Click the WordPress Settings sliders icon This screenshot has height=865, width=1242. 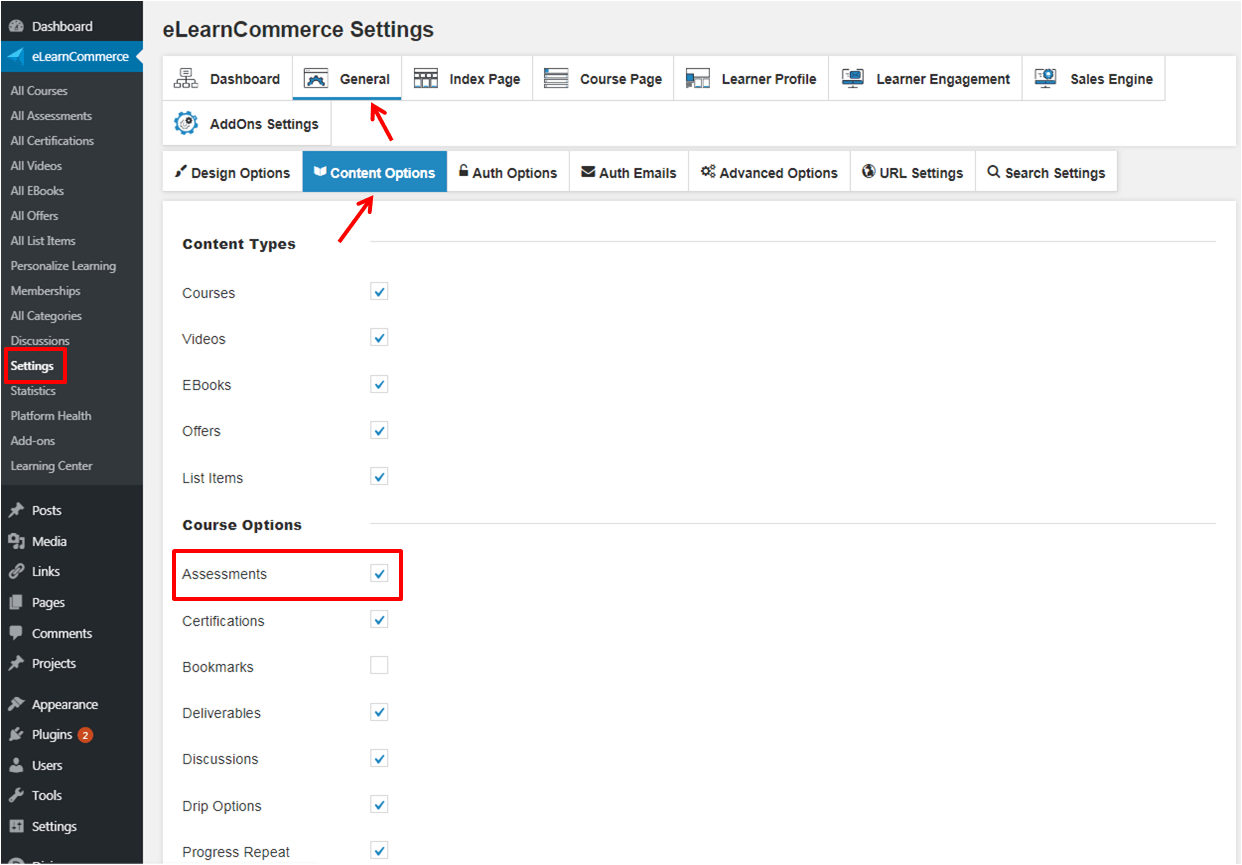pos(16,826)
